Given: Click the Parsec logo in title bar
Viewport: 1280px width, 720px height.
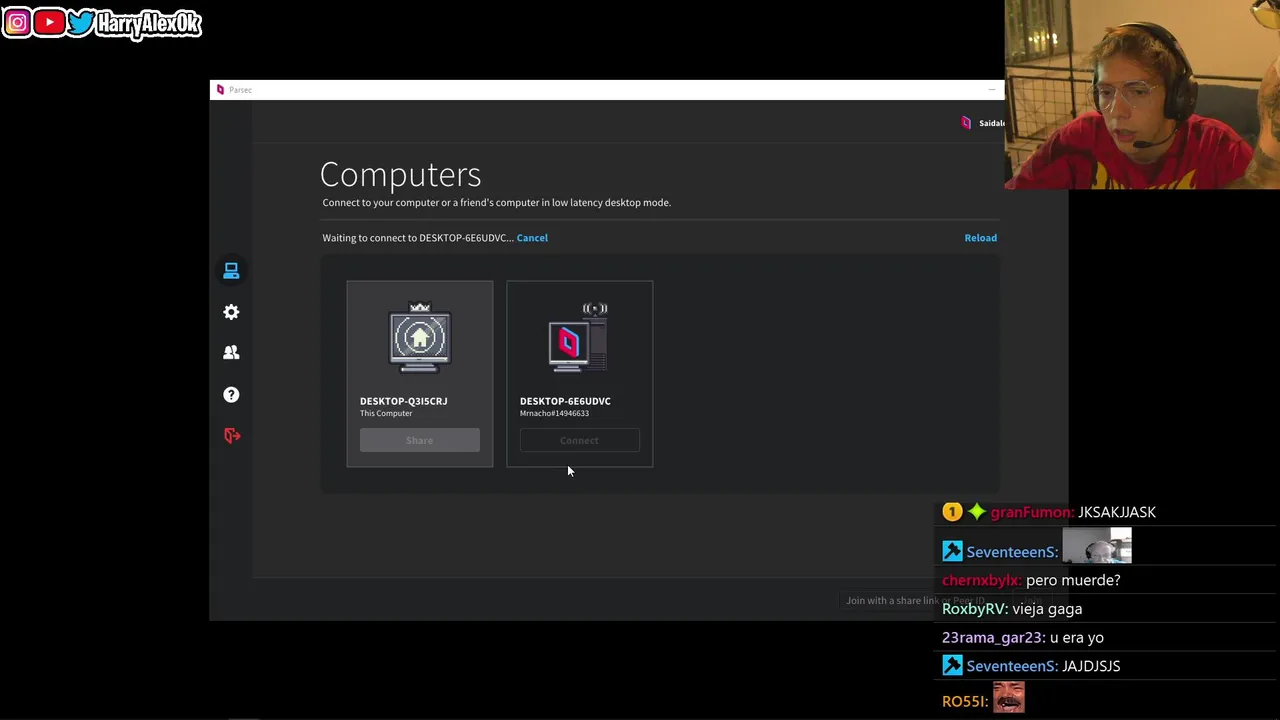Looking at the screenshot, I should [x=220, y=90].
